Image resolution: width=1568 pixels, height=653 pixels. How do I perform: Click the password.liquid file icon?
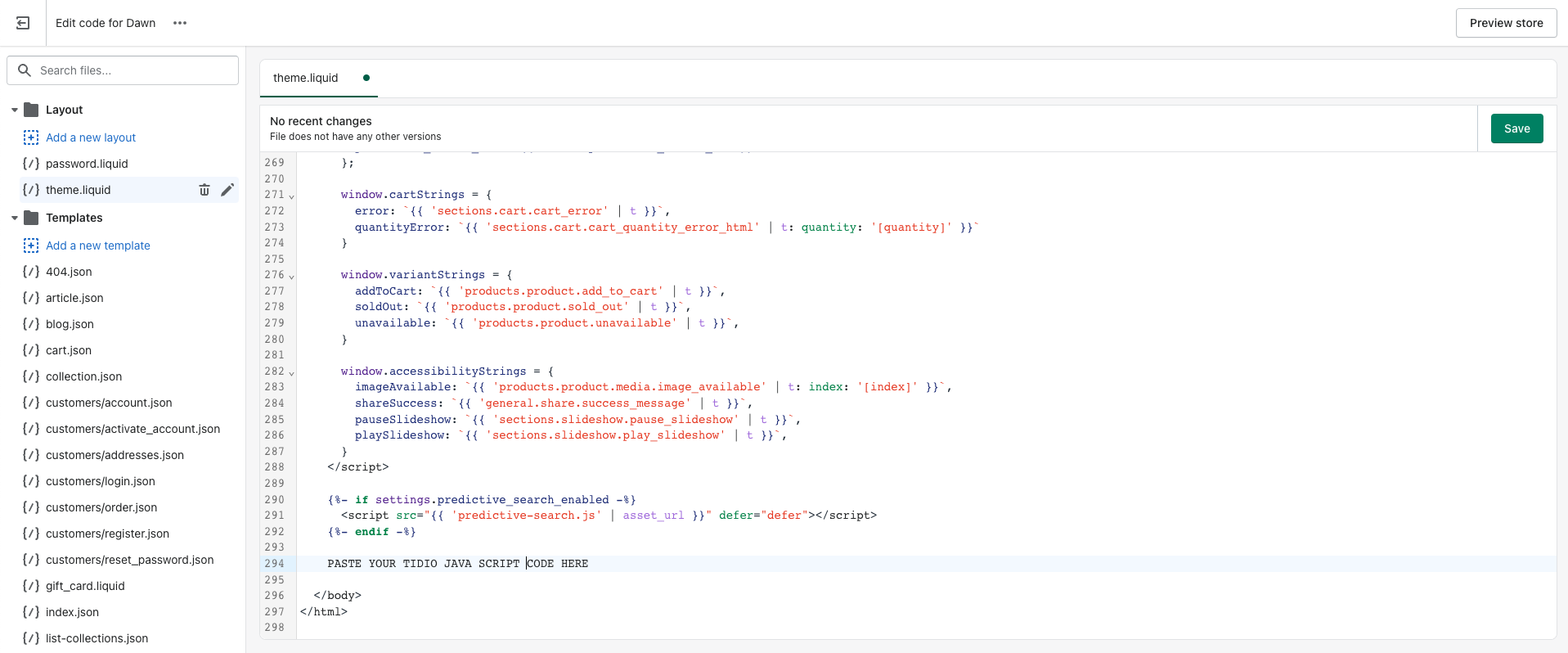(31, 164)
